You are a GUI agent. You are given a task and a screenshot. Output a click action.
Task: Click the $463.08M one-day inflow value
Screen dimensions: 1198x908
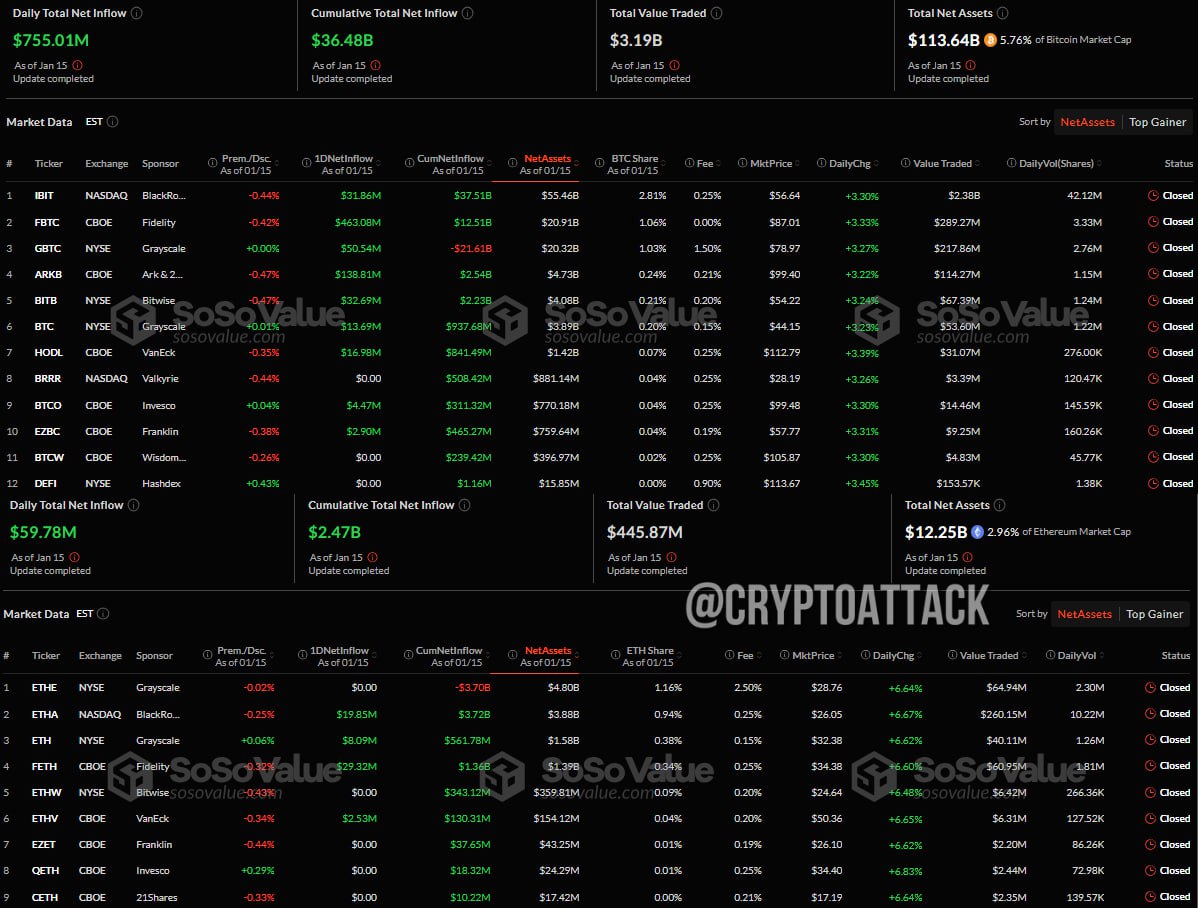358,222
